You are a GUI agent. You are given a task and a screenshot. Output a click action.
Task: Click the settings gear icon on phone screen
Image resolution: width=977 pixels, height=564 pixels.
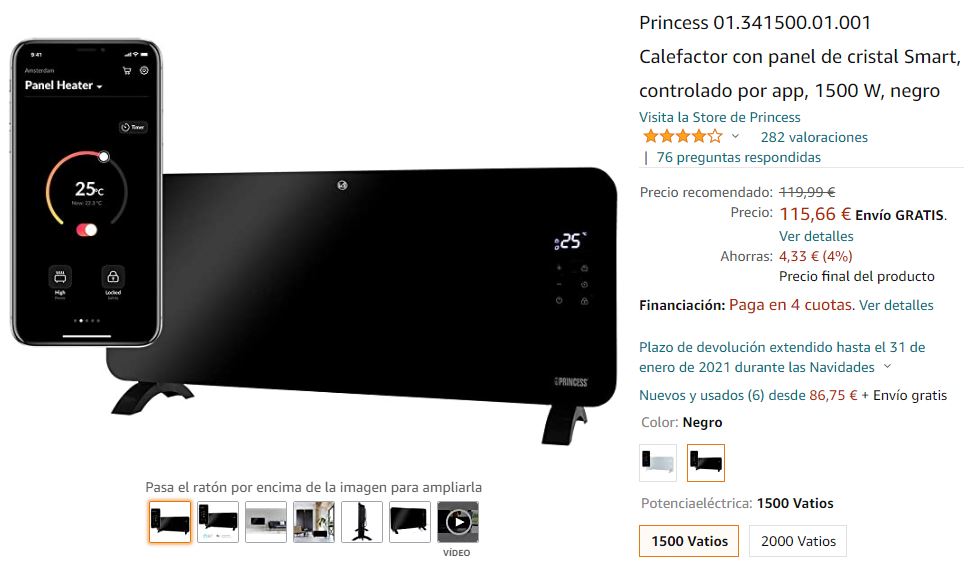click(x=144, y=70)
